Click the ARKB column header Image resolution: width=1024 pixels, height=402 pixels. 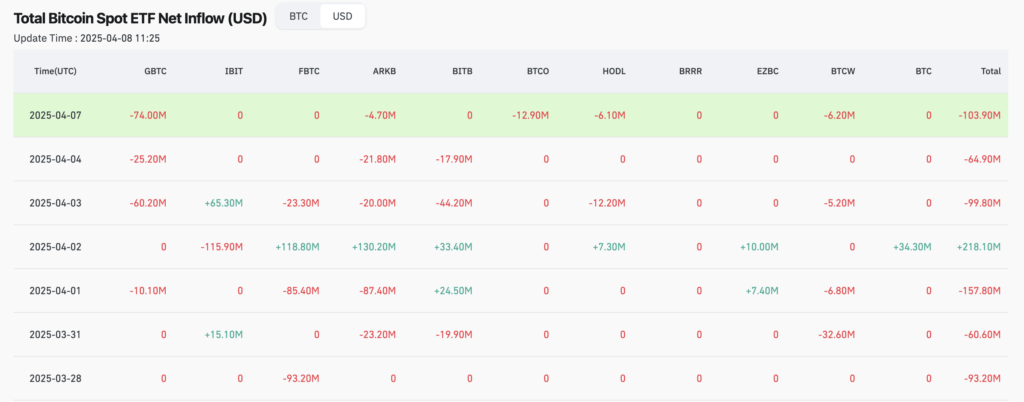384,72
